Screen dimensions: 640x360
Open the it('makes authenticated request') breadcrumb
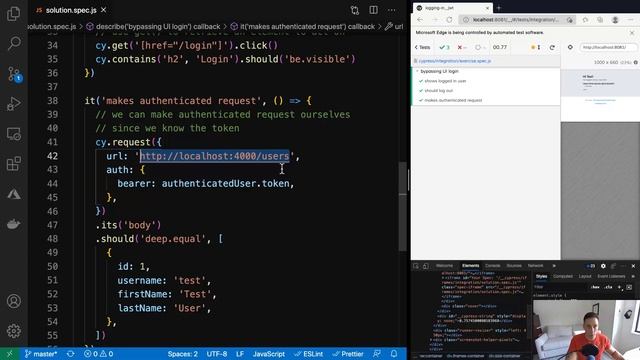303,27
